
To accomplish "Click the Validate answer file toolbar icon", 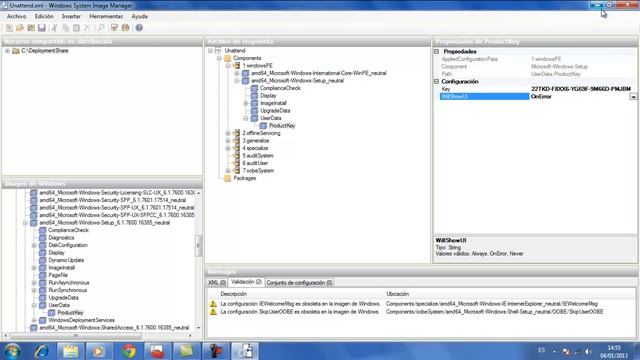I will [114, 28].
